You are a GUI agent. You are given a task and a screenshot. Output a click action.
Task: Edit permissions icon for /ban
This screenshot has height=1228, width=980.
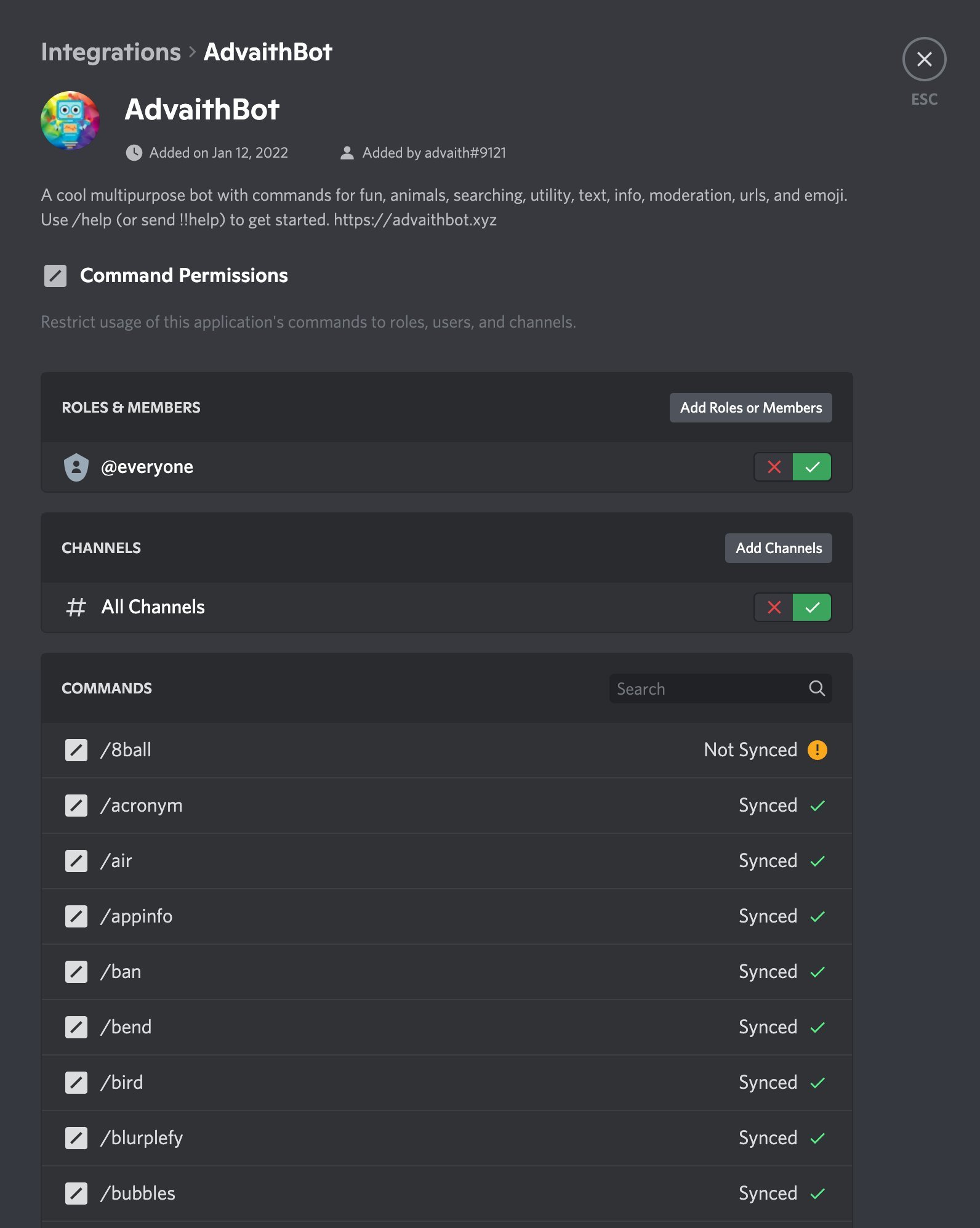pos(76,972)
